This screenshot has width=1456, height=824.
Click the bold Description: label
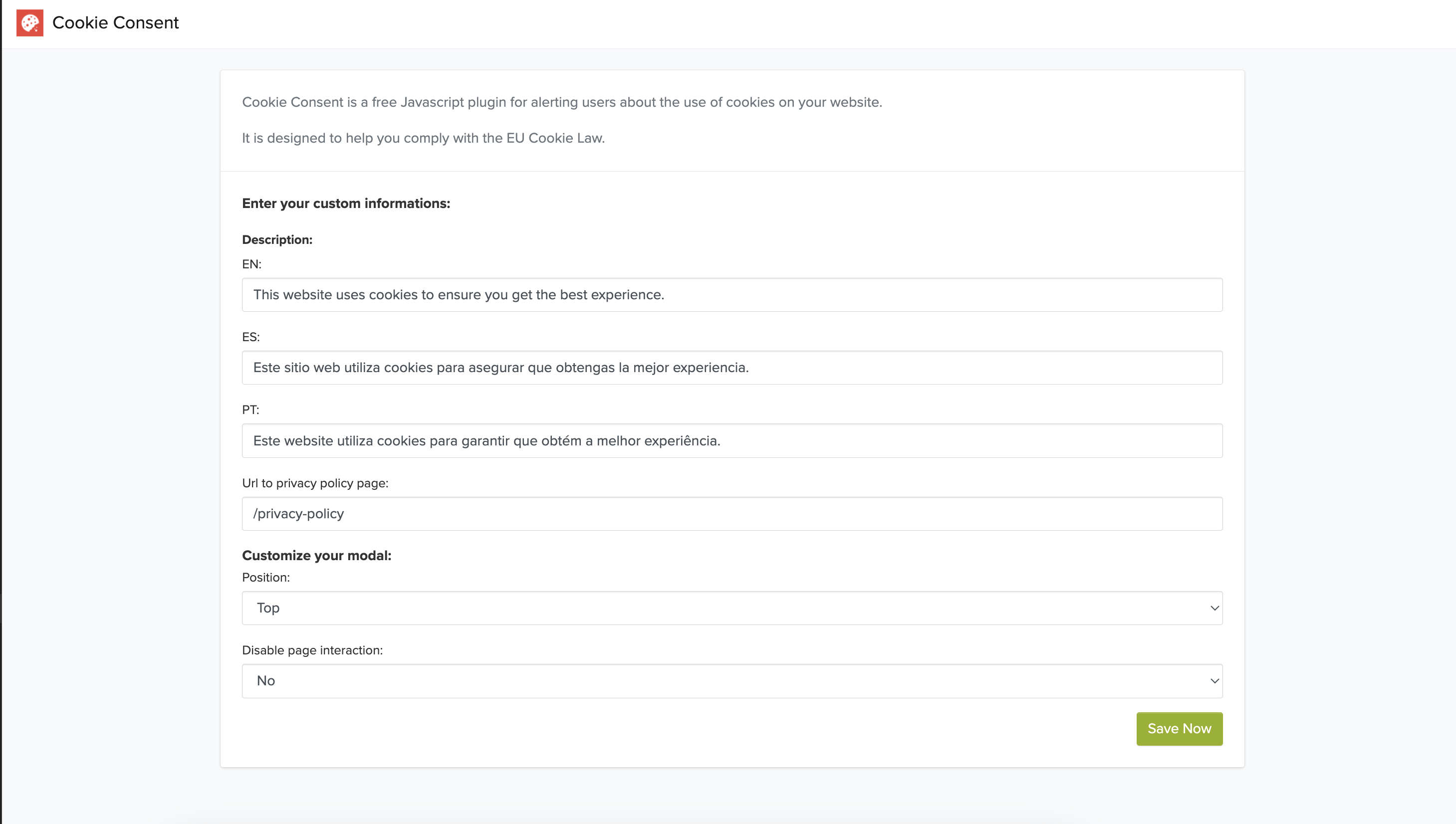coord(277,240)
